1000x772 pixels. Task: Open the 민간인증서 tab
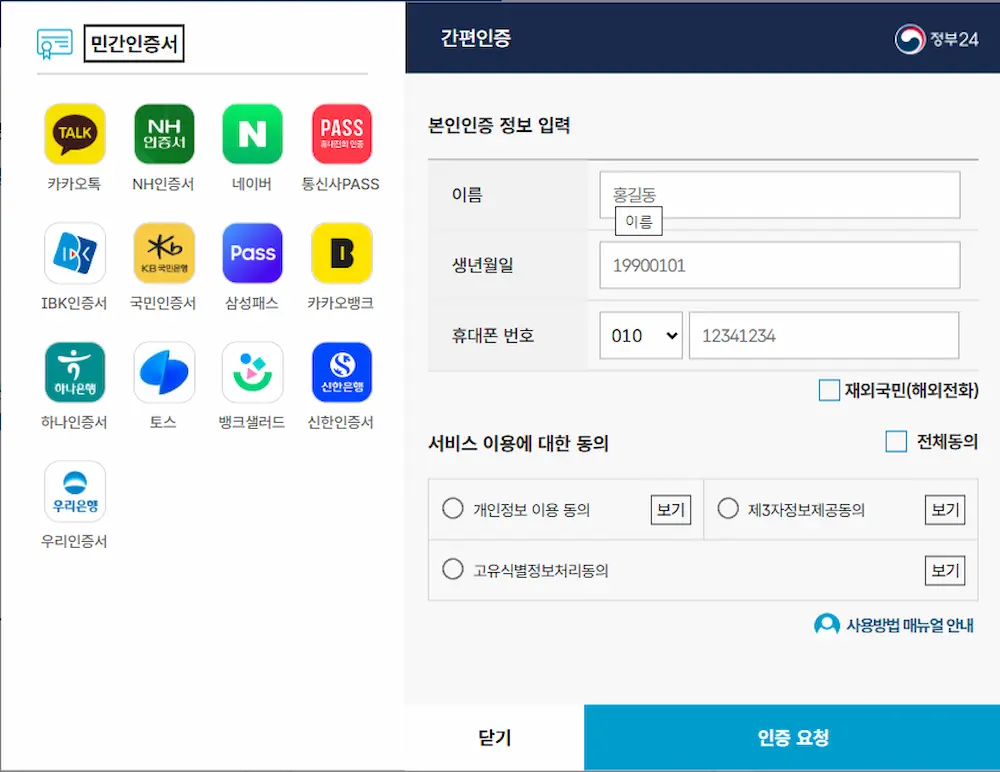pos(134,43)
